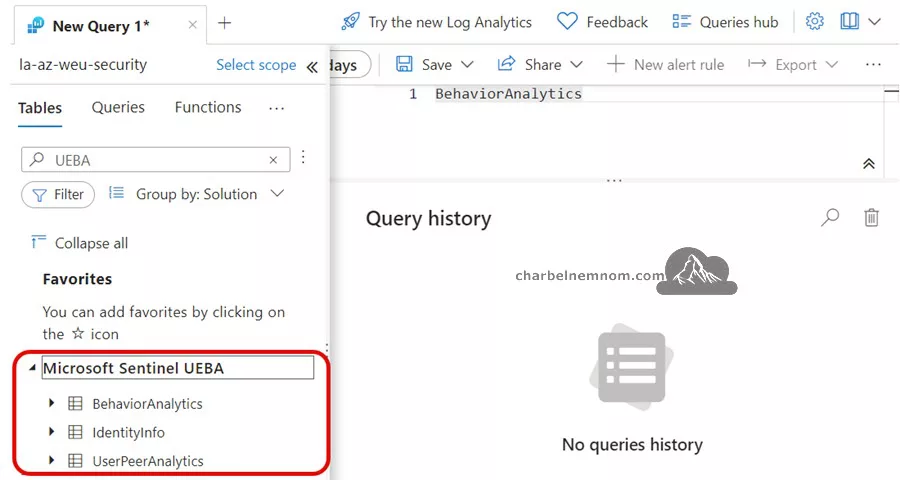Expand the IdentityInfo table
The width and height of the screenshot is (900, 480).
[52, 431]
